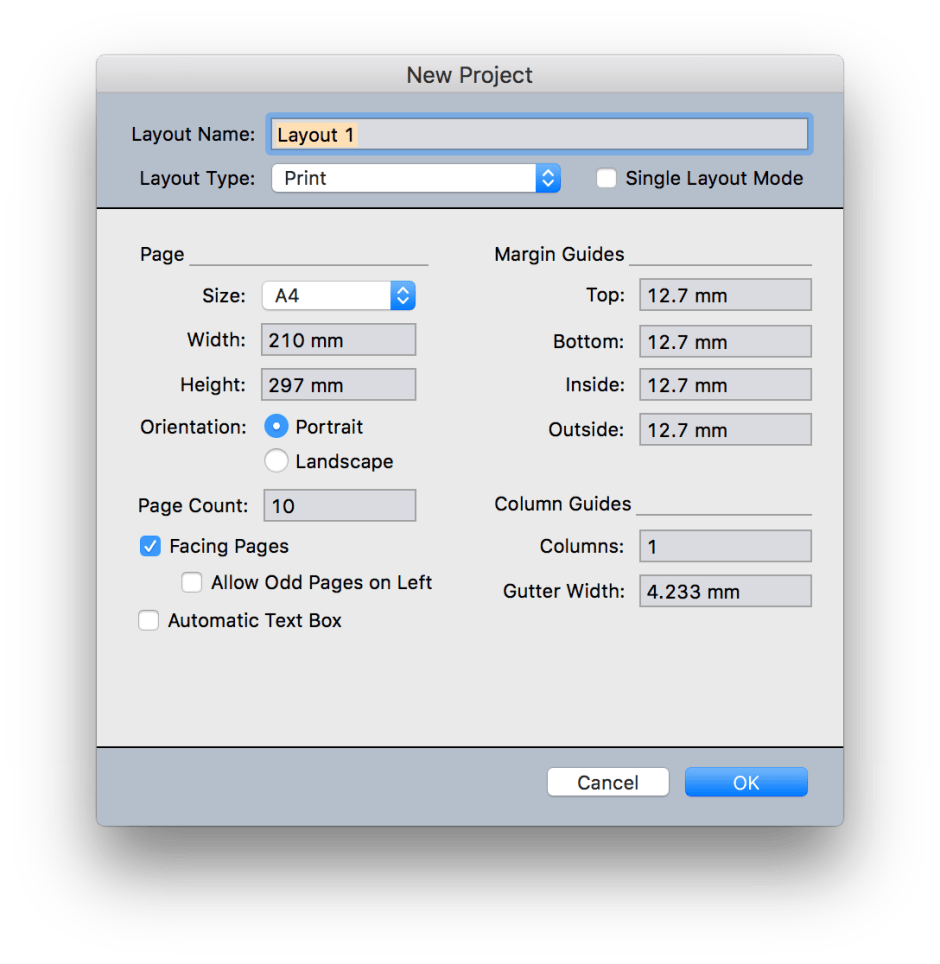
Task: Select Landscape orientation
Action: pyautogui.click(x=276, y=462)
